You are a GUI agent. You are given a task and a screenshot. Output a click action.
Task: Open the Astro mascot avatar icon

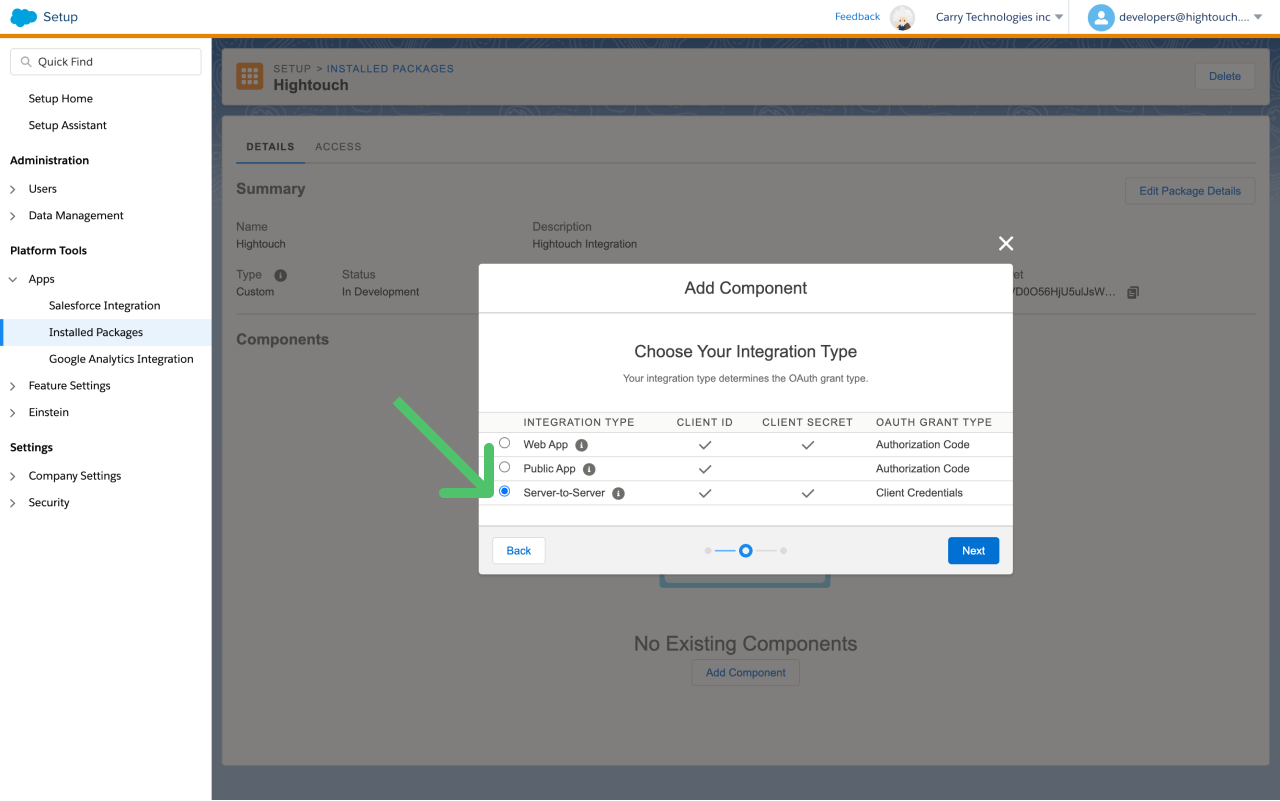click(x=902, y=17)
